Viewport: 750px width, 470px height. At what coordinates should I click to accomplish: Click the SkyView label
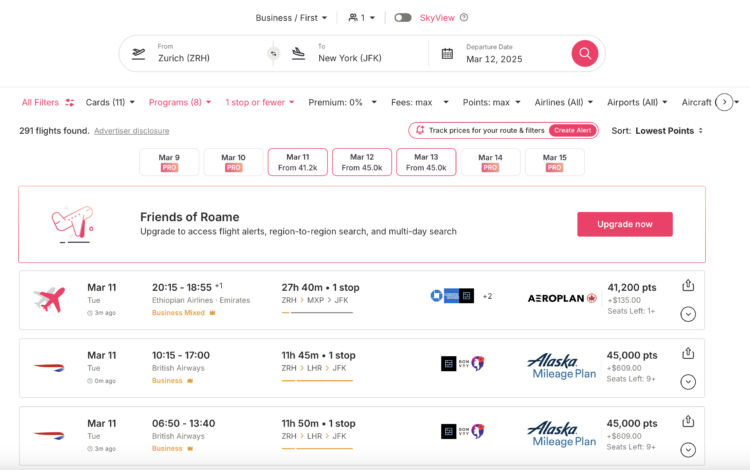coord(437,18)
